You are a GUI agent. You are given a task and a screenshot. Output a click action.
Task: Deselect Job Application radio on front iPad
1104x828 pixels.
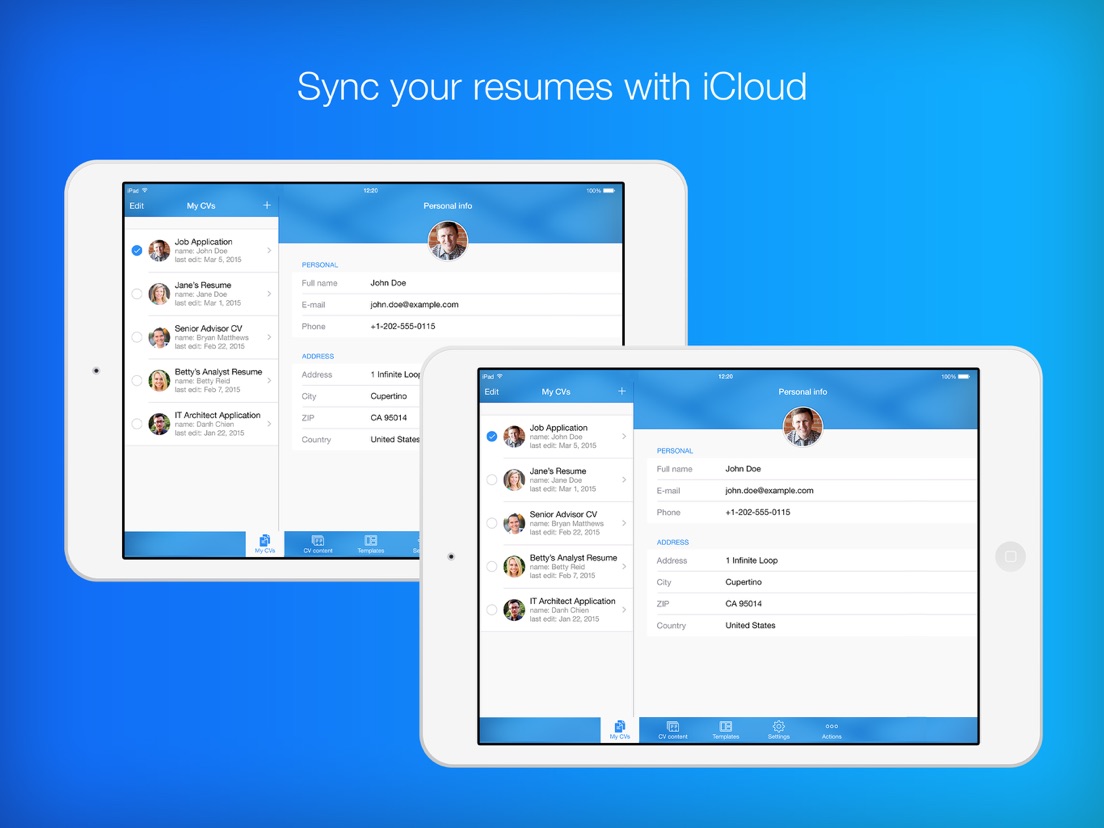pyautogui.click(x=491, y=437)
